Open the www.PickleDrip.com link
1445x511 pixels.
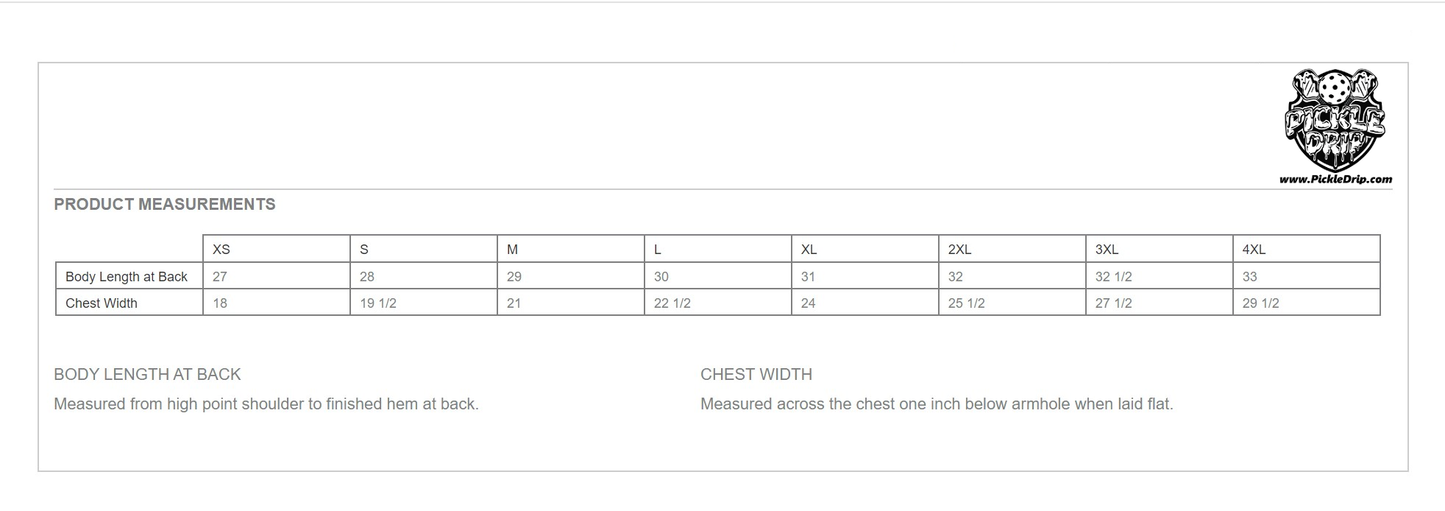(x=1335, y=180)
